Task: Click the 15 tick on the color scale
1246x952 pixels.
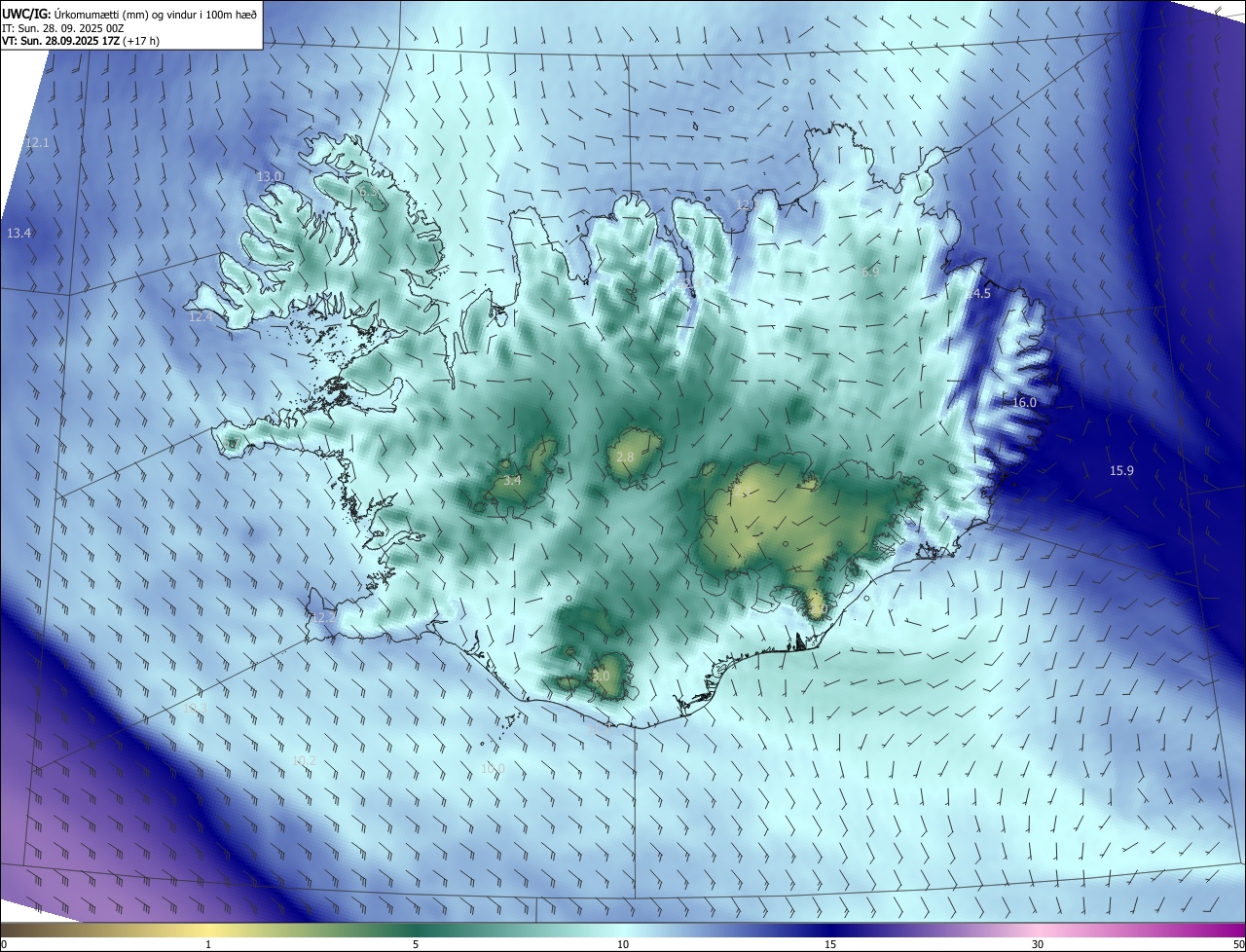Action: coord(830,945)
